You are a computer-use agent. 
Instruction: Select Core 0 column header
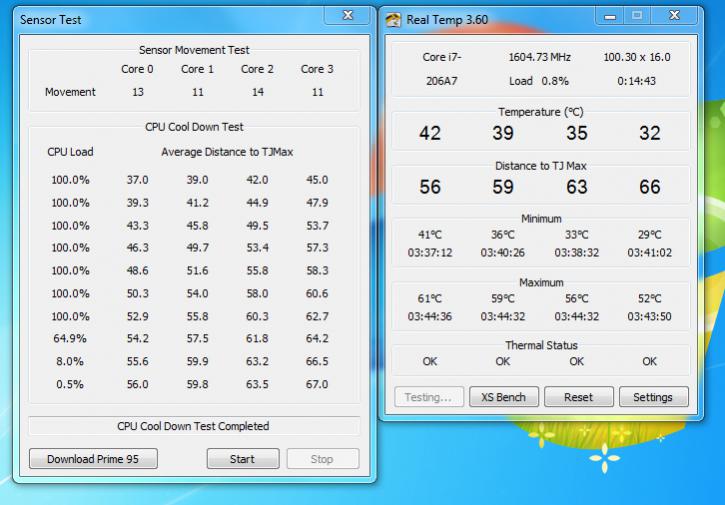(137, 69)
